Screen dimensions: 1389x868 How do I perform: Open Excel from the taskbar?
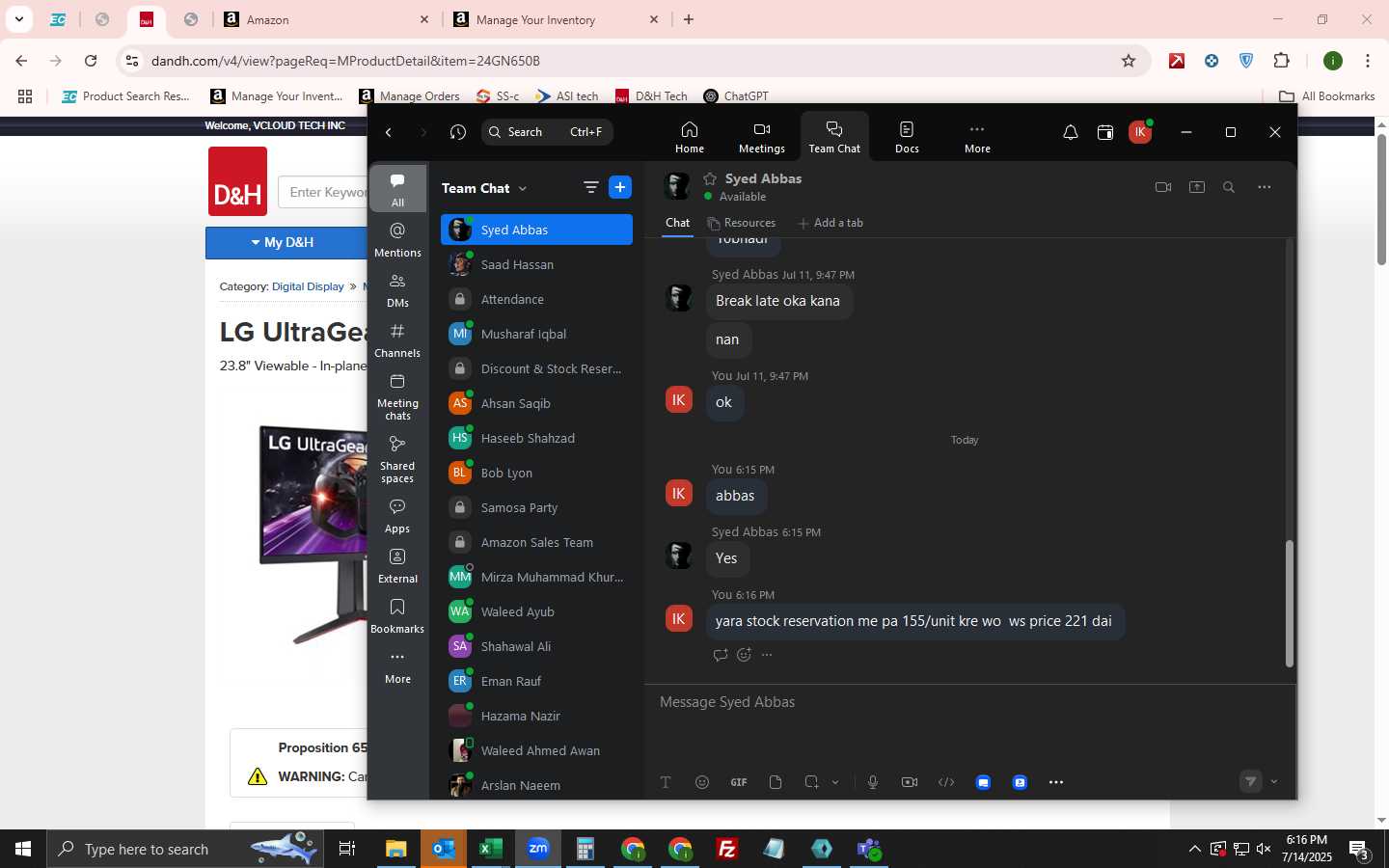point(491,849)
